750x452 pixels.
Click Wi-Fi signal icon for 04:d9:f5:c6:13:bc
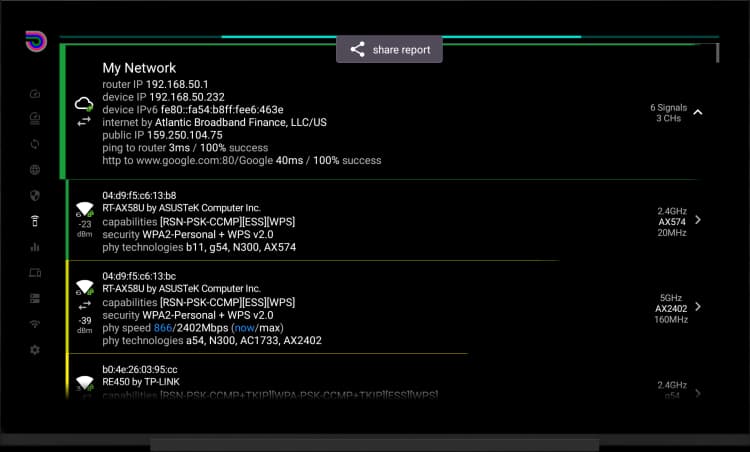click(x=85, y=287)
